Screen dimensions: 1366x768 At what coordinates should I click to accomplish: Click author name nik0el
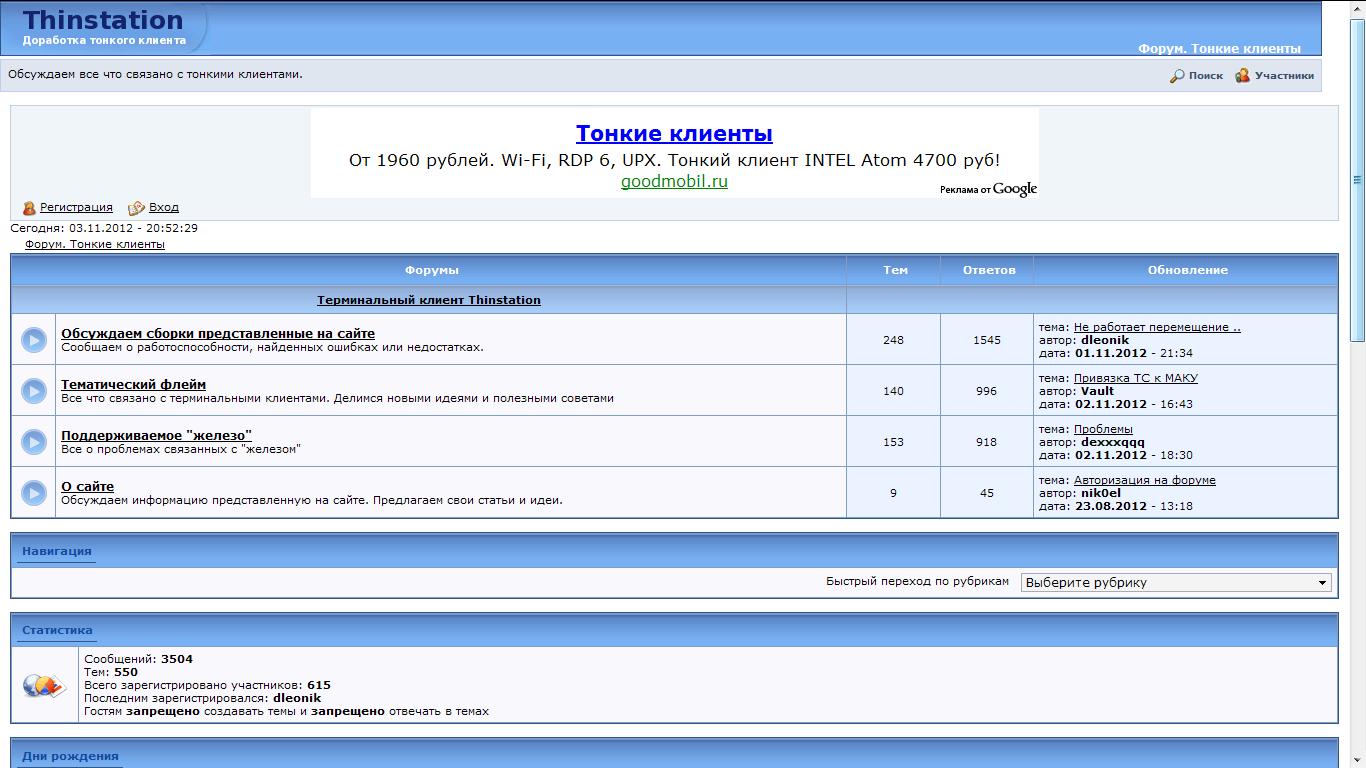point(1101,493)
